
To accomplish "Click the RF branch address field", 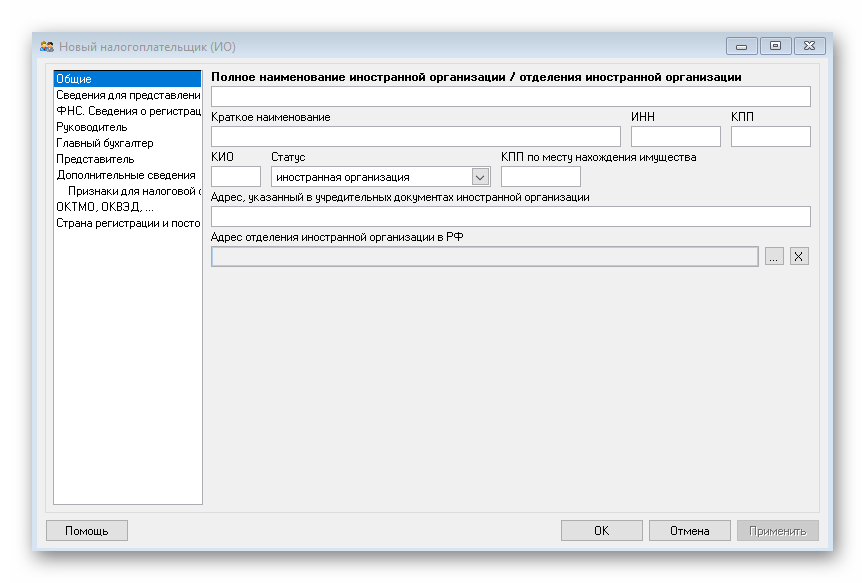I will [485, 256].
